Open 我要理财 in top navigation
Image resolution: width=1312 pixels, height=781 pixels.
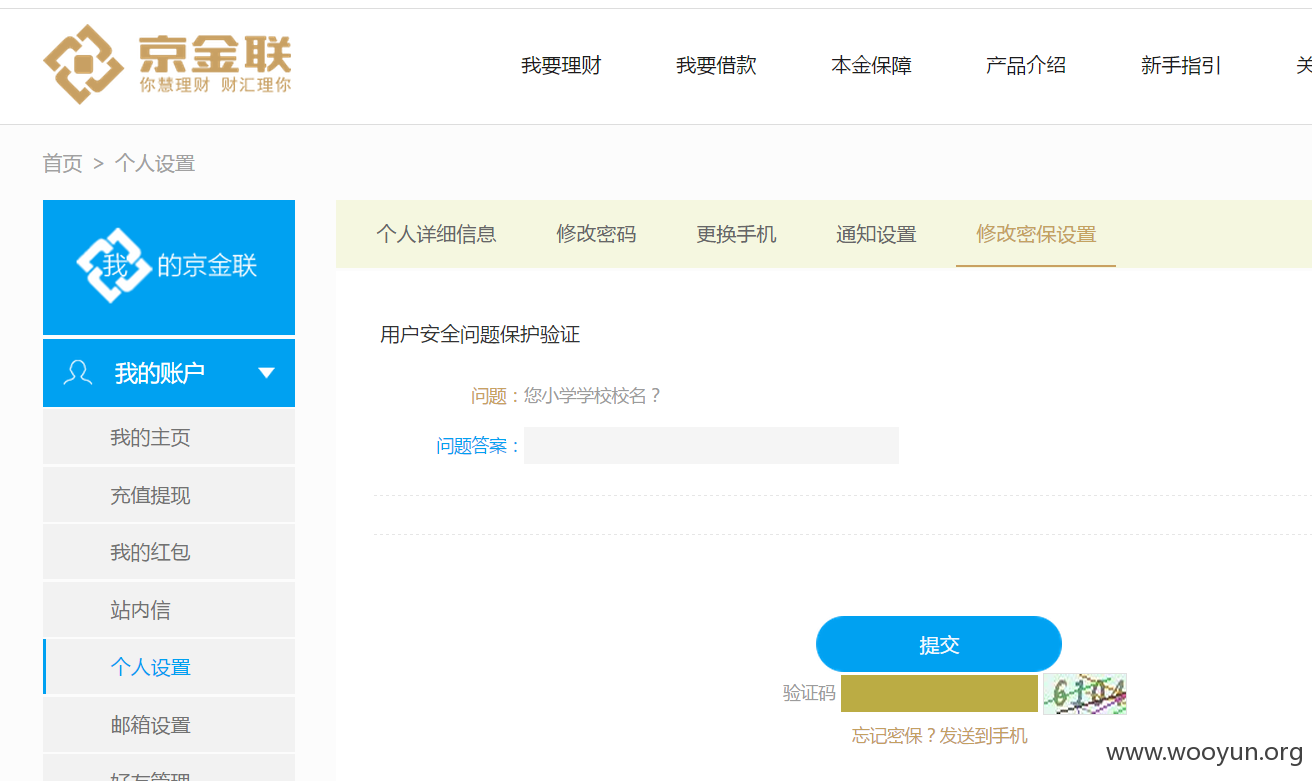tap(561, 66)
